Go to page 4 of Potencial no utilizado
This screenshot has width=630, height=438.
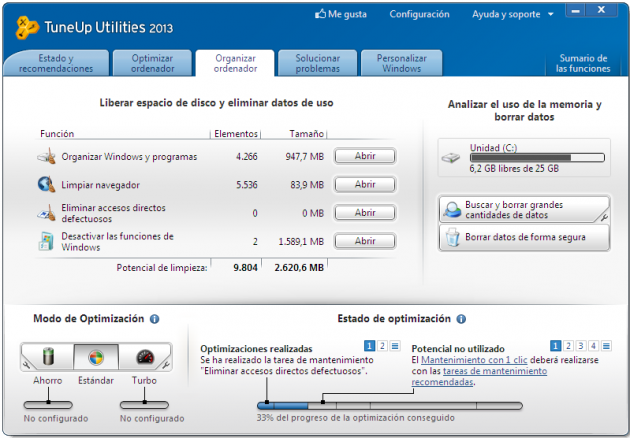tap(593, 346)
